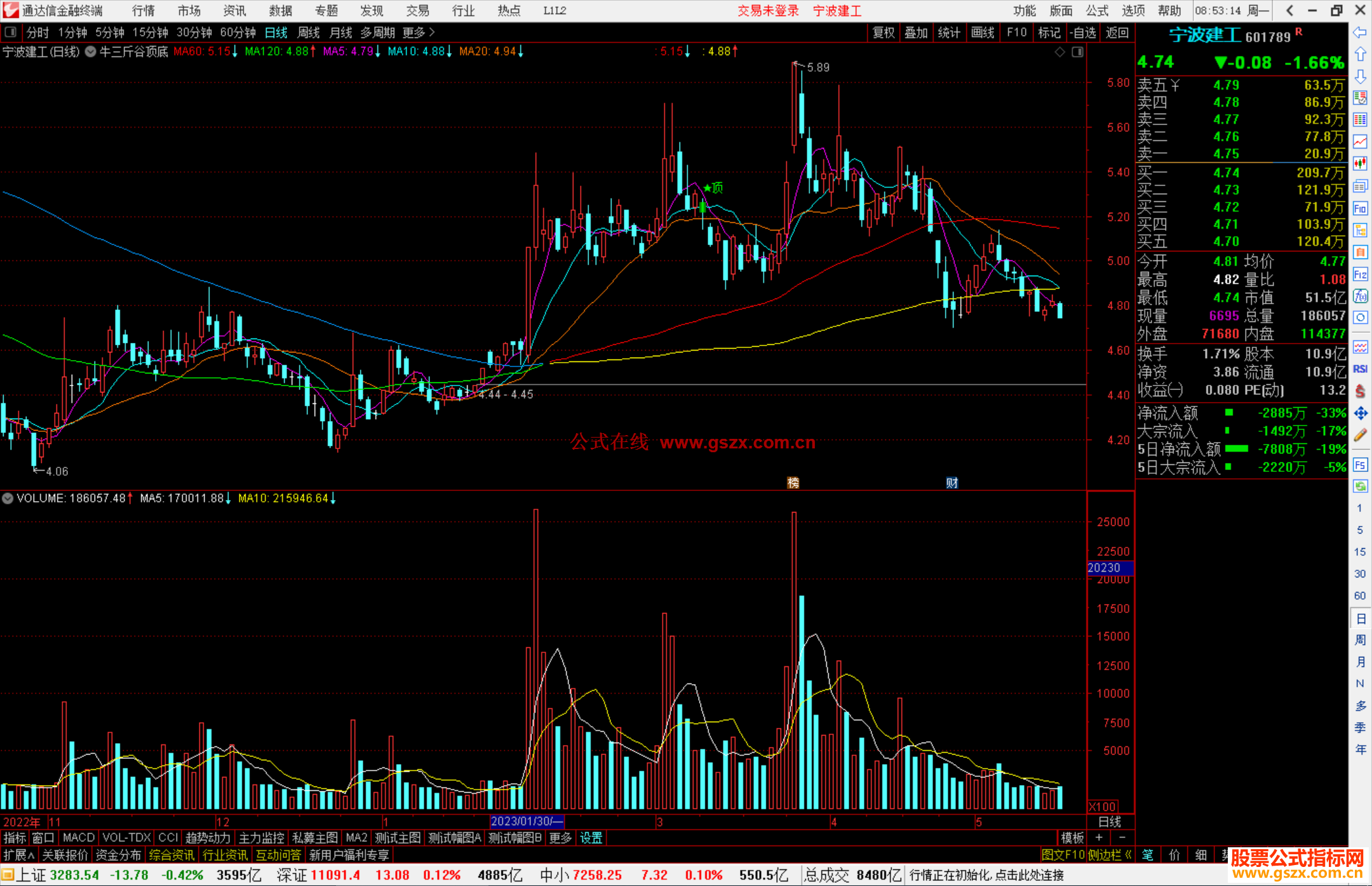Click the 叠加 overlay button
1372x886 pixels.
(x=916, y=32)
